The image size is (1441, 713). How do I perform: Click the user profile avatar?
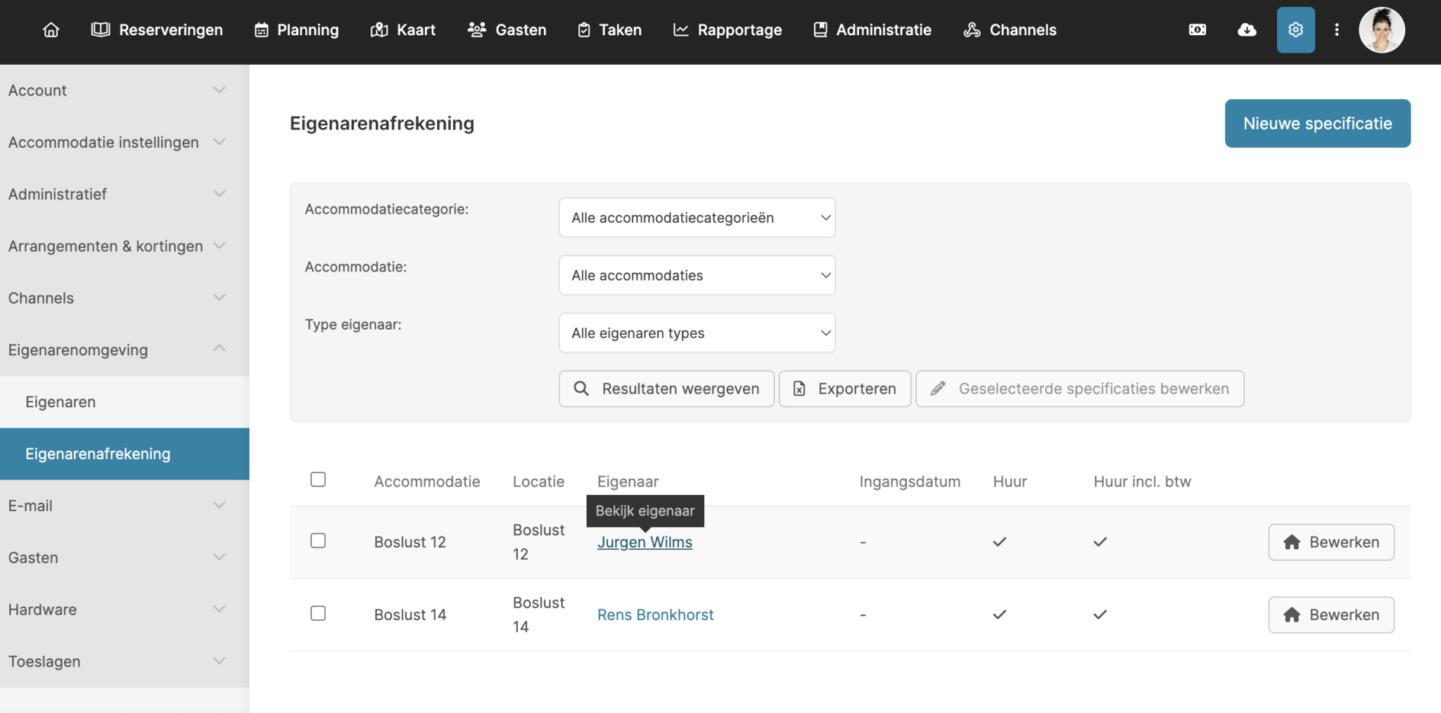pos(1381,30)
